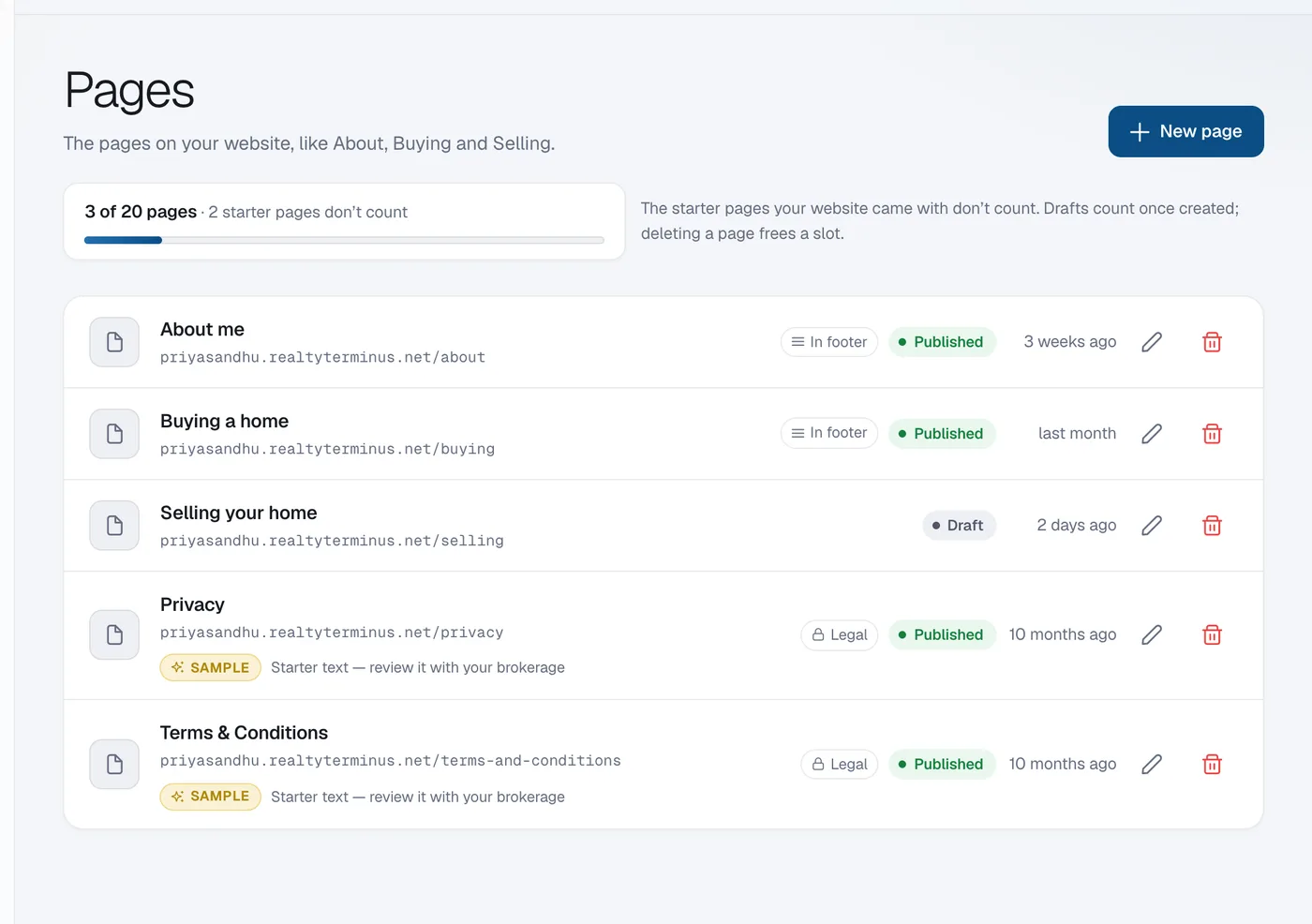Click the page icon beside Buying a home

point(114,434)
